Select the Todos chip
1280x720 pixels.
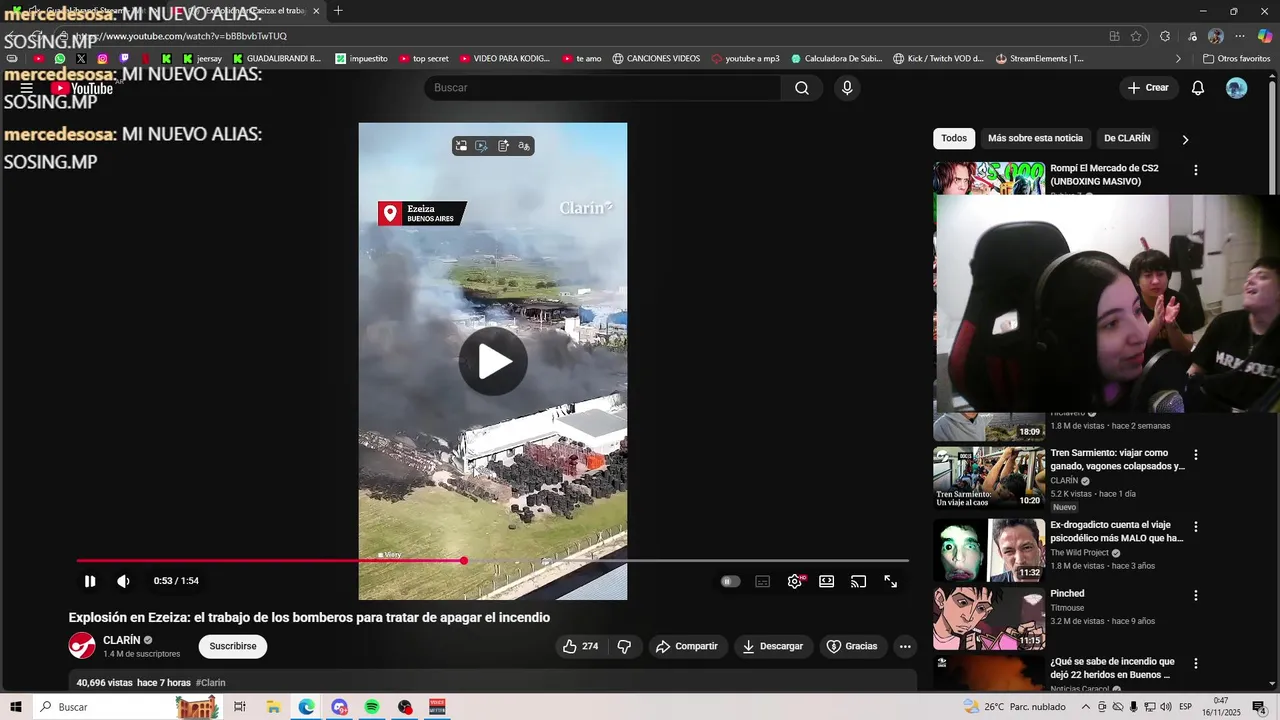click(954, 139)
